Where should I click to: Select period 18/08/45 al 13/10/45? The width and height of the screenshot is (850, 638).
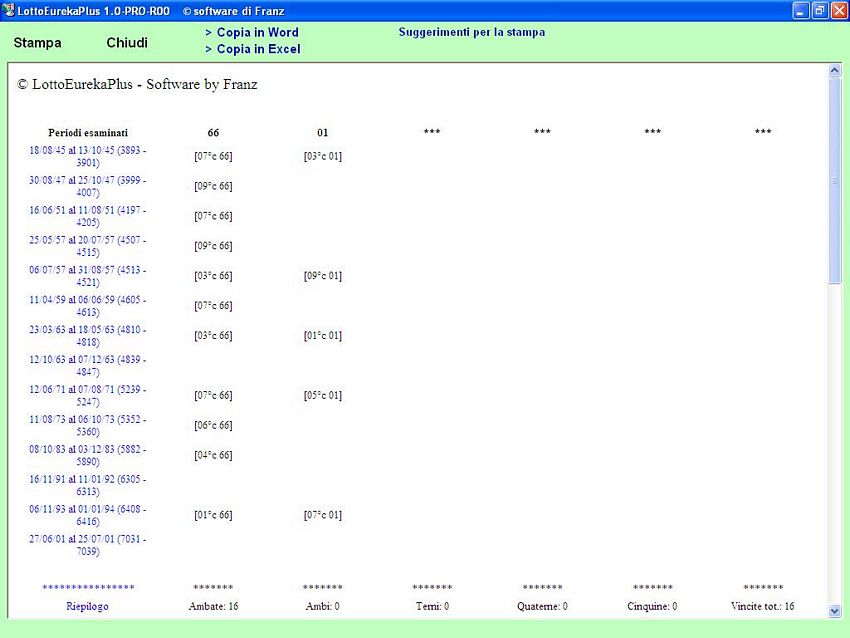(88, 156)
